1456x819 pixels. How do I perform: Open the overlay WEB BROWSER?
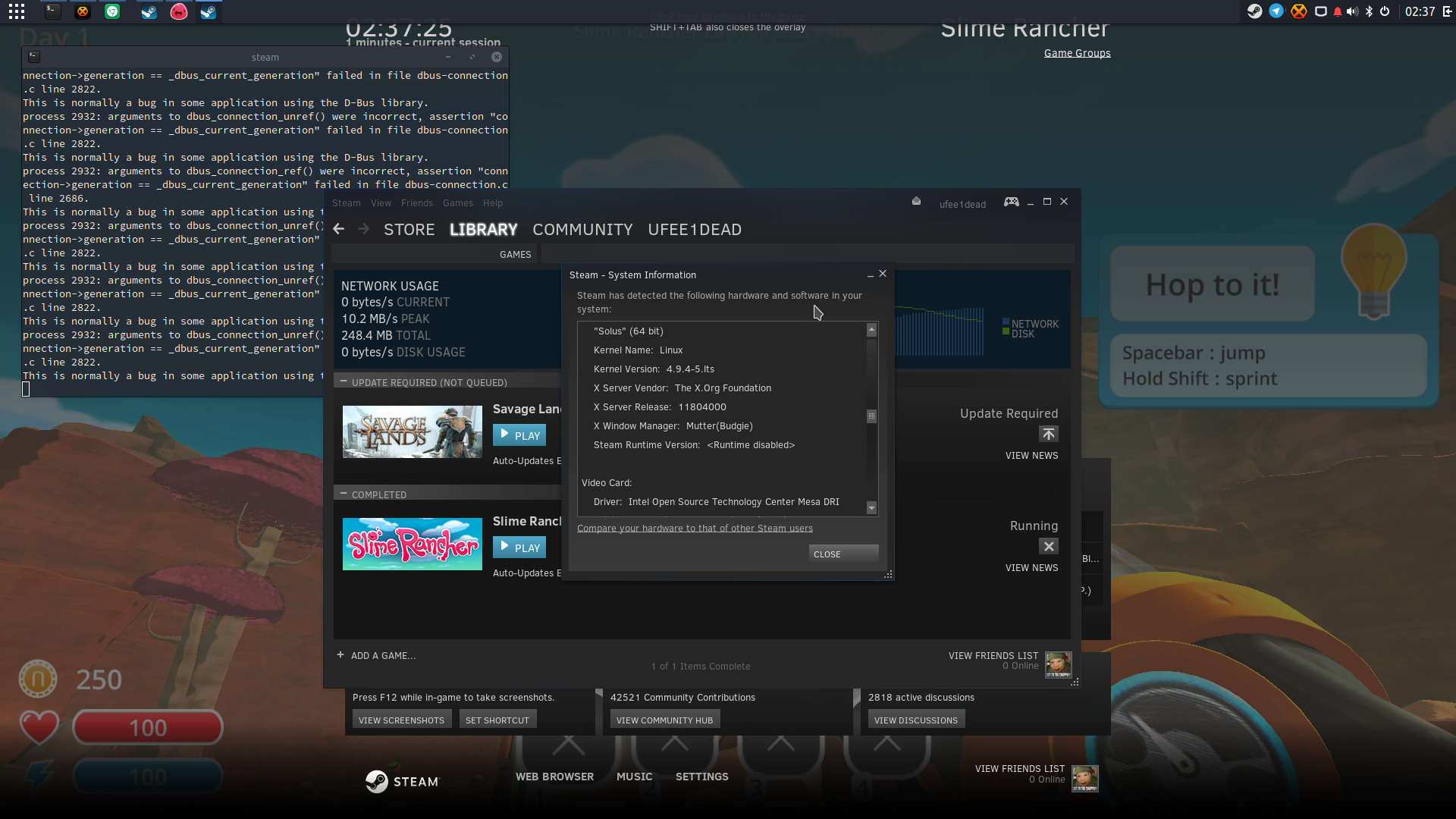coord(555,777)
